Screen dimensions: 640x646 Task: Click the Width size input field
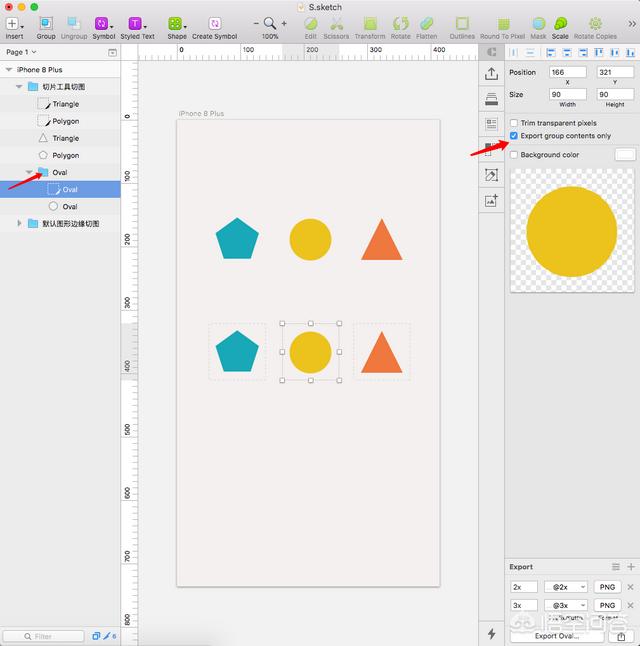coord(567,94)
